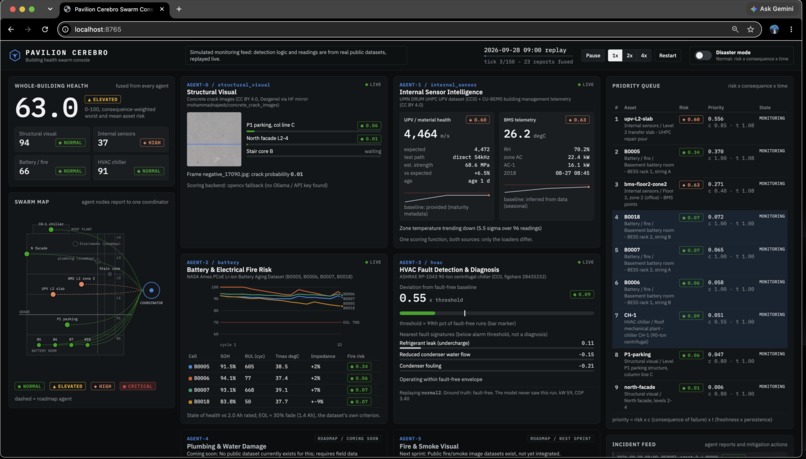806x459 pixels.
Task: Click the Priority column header in queue
Action: [x=716, y=107]
